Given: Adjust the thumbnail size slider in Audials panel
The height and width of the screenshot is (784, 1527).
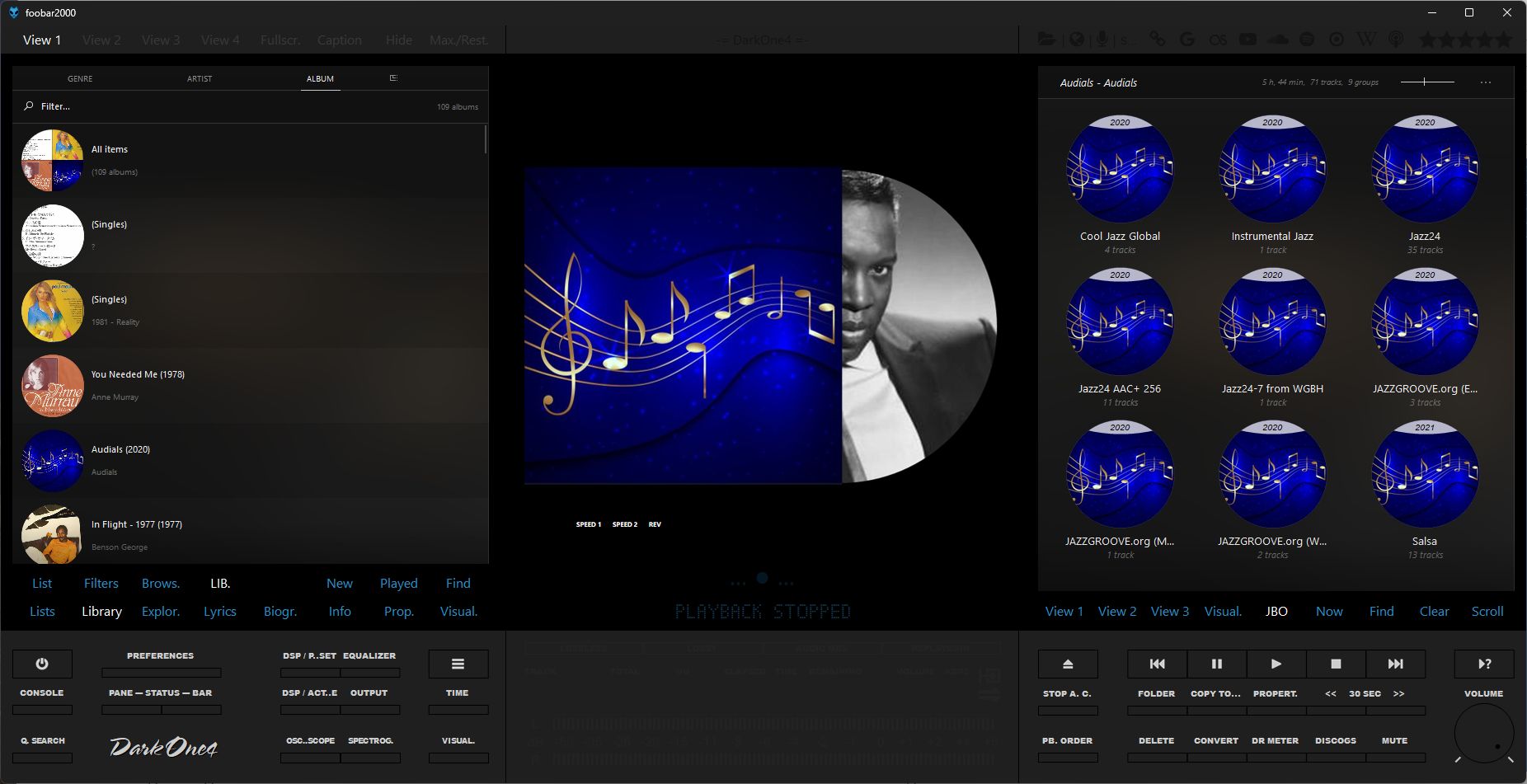Looking at the screenshot, I should click(x=1427, y=82).
